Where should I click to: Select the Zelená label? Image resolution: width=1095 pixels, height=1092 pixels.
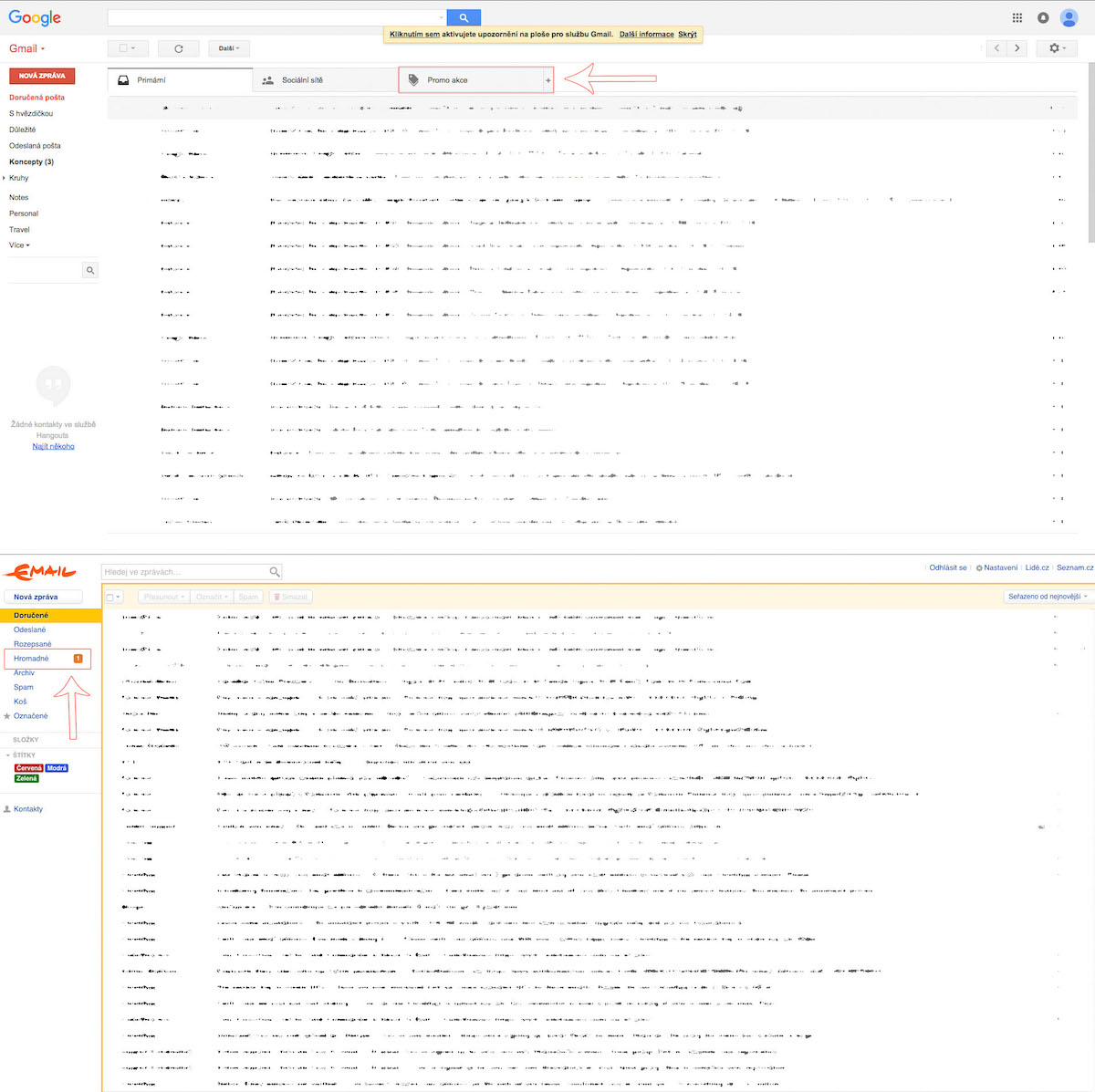click(x=26, y=778)
